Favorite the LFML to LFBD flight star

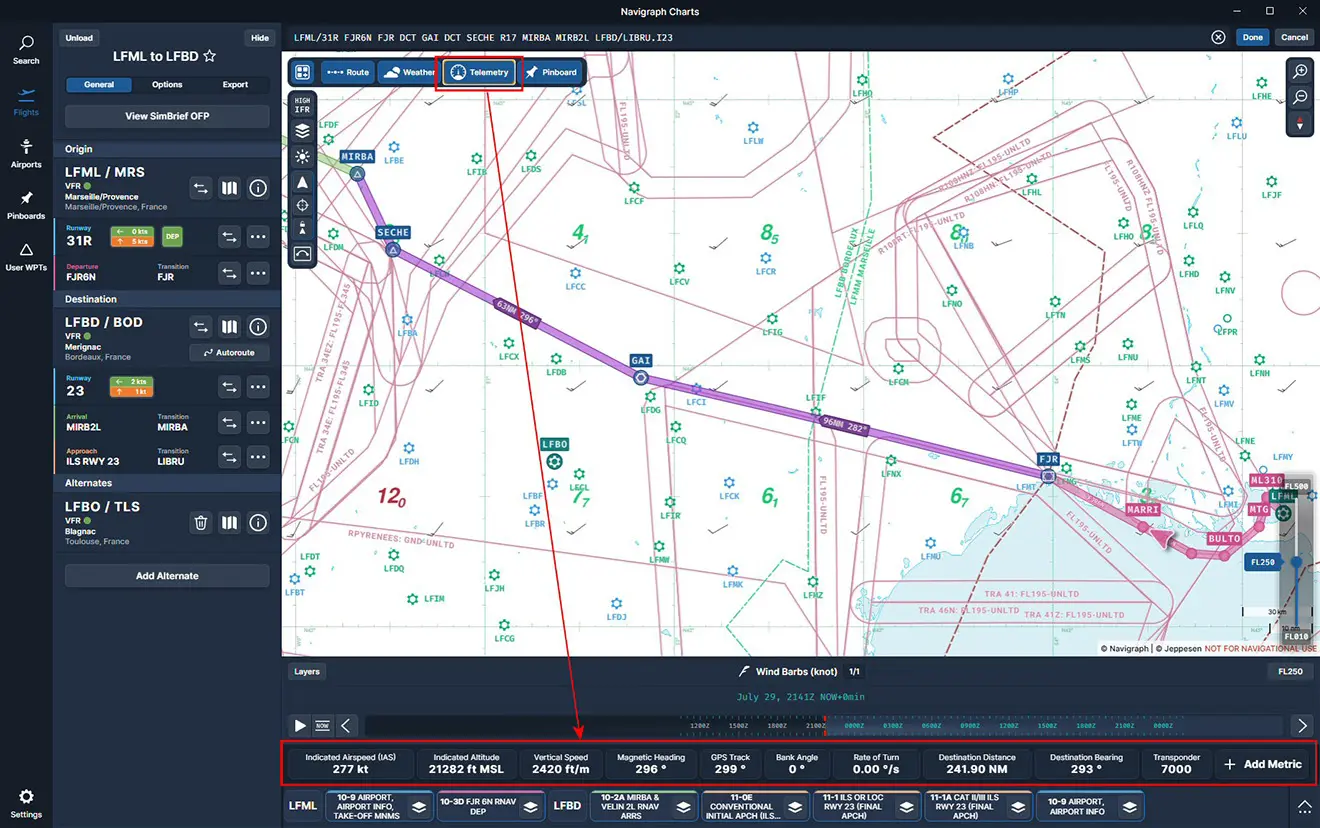tap(209, 56)
